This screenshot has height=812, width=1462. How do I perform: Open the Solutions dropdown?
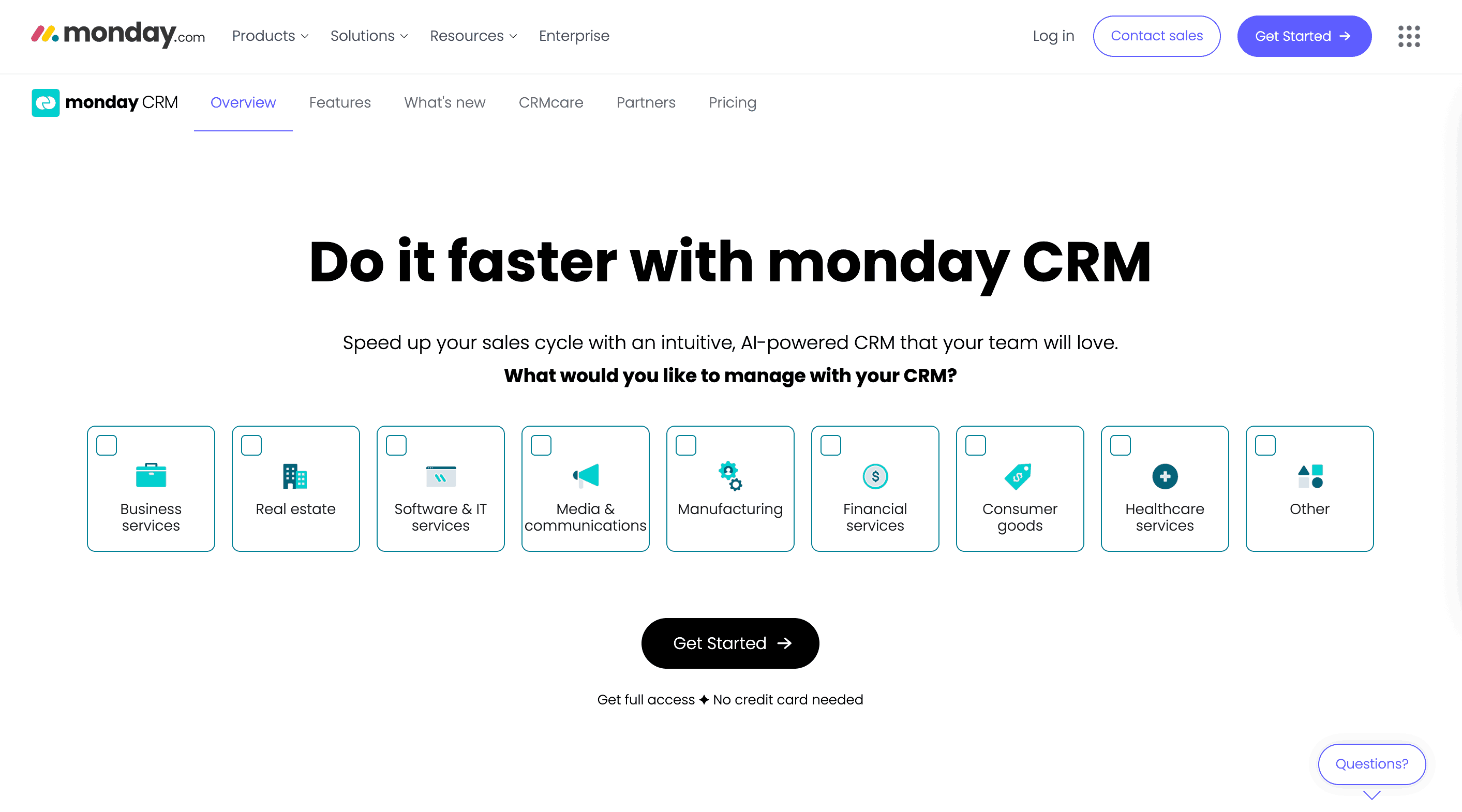pyautogui.click(x=369, y=36)
